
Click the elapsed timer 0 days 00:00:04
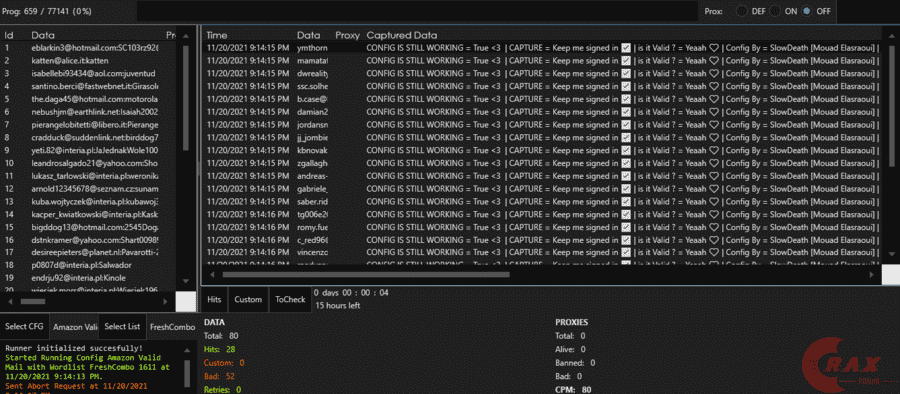pos(351,292)
